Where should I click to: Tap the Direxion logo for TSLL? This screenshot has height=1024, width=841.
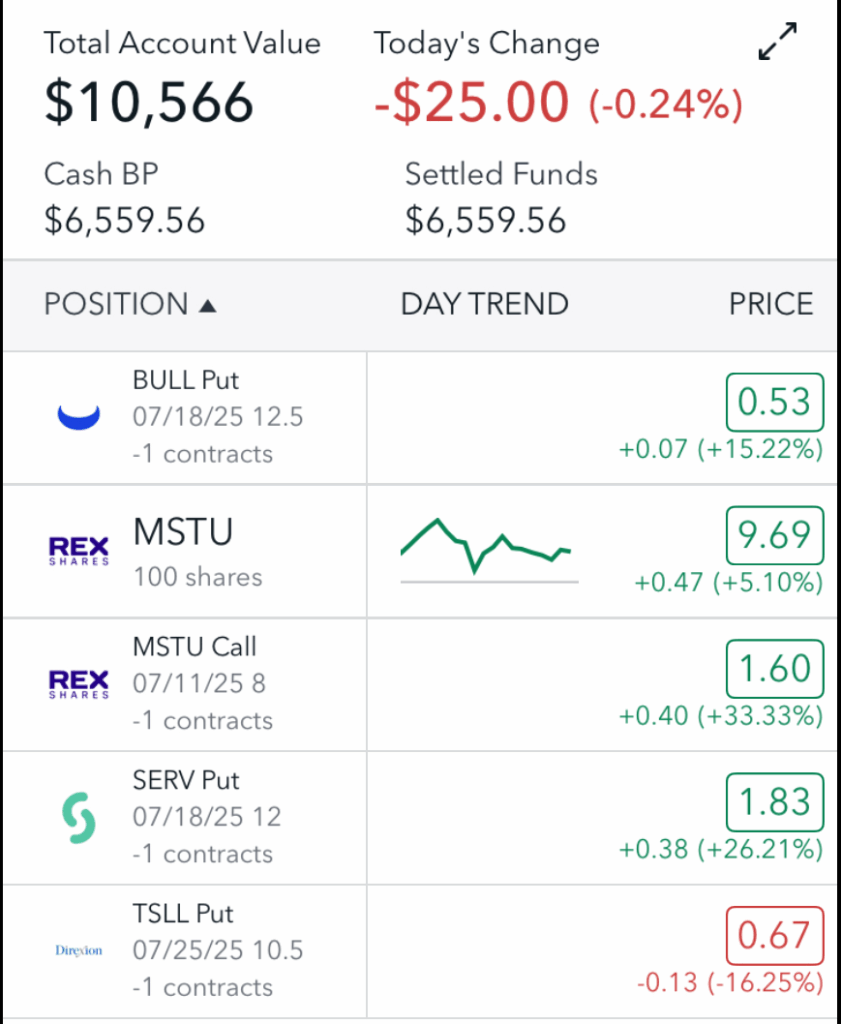(79, 951)
